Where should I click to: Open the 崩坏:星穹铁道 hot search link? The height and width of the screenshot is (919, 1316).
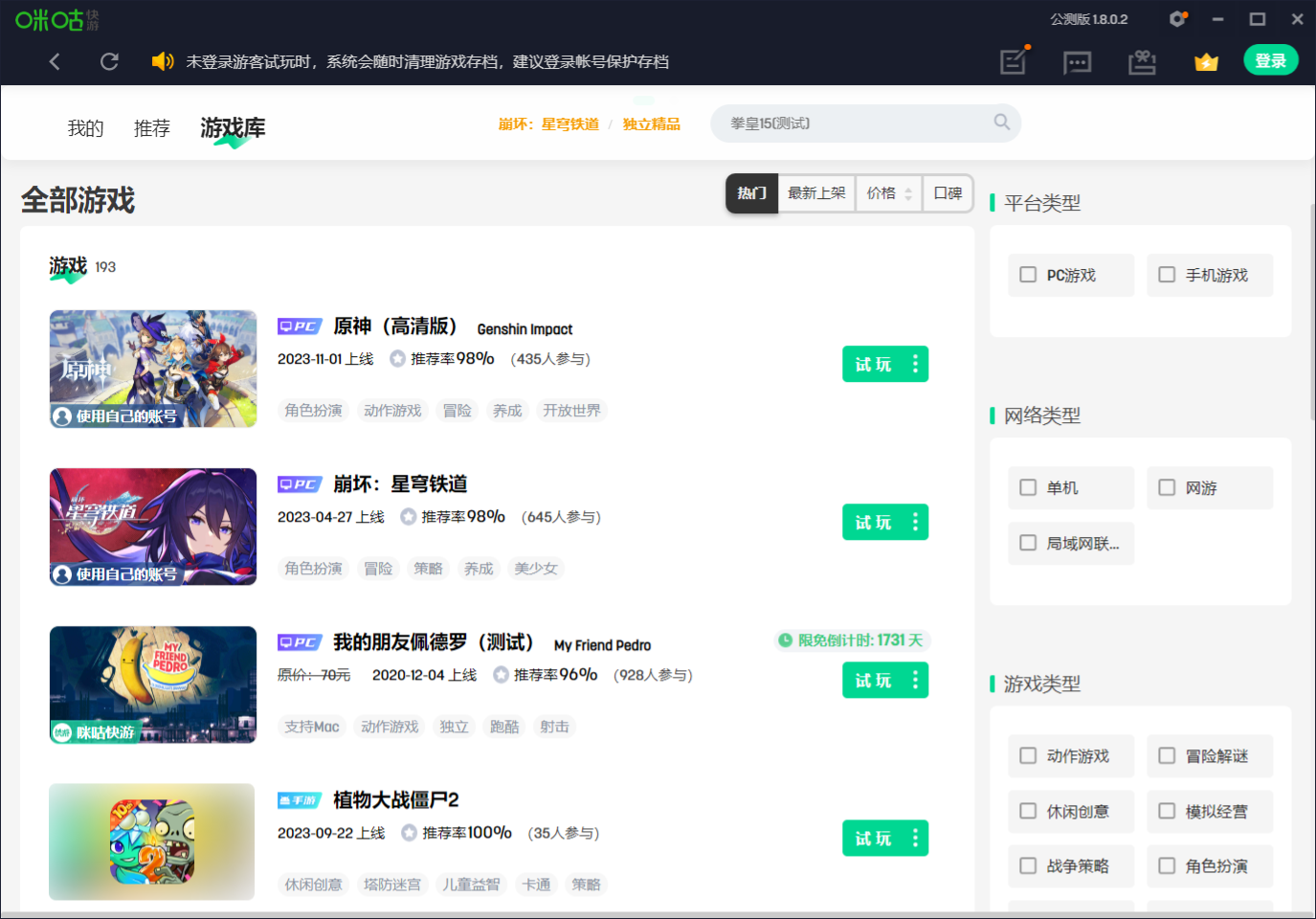548,124
